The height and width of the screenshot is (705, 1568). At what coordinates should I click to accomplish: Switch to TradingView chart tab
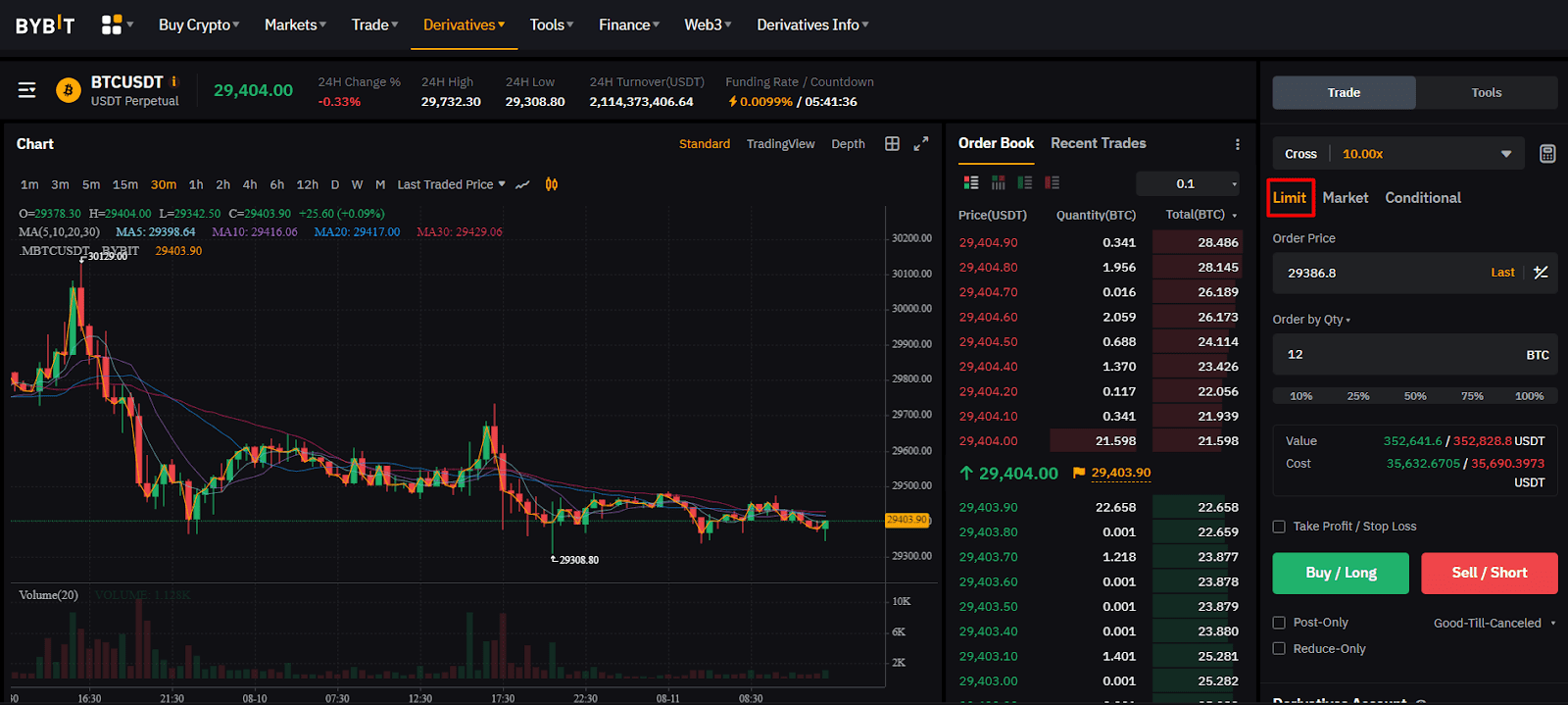pyautogui.click(x=780, y=144)
